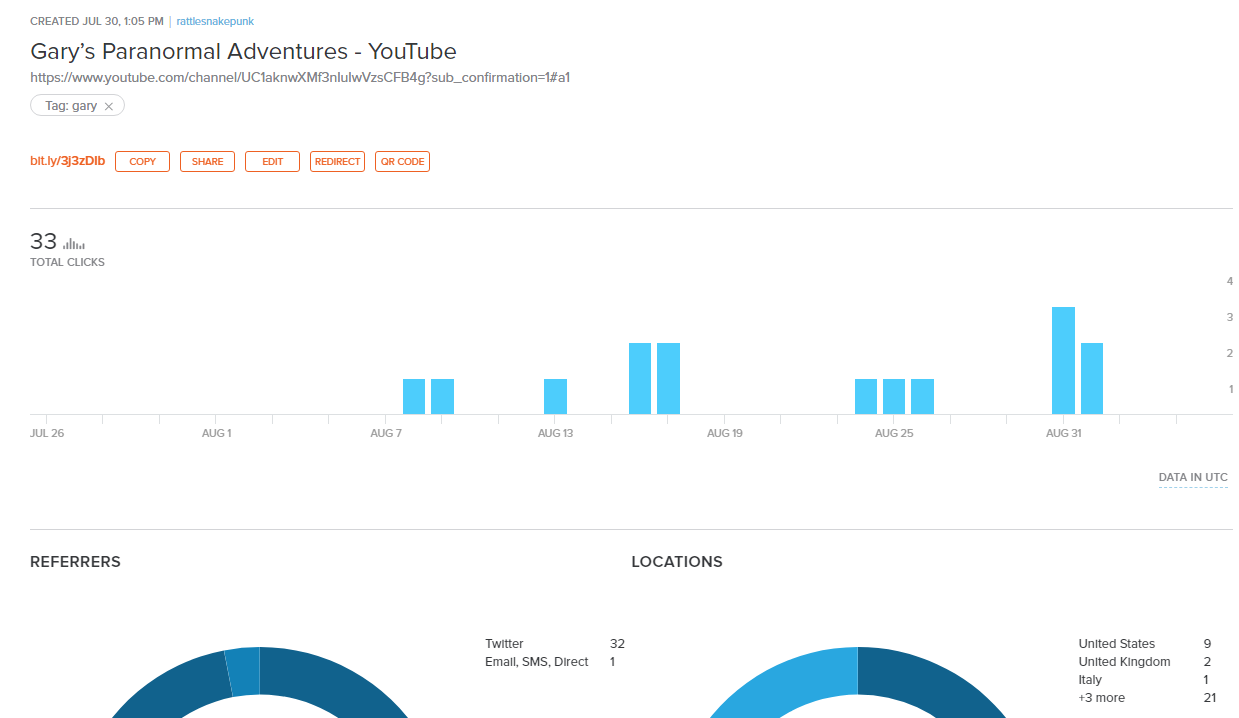Click the AUG 19 axis label
Image resolution: width=1239 pixels, height=718 pixels.
coord(725,434)
